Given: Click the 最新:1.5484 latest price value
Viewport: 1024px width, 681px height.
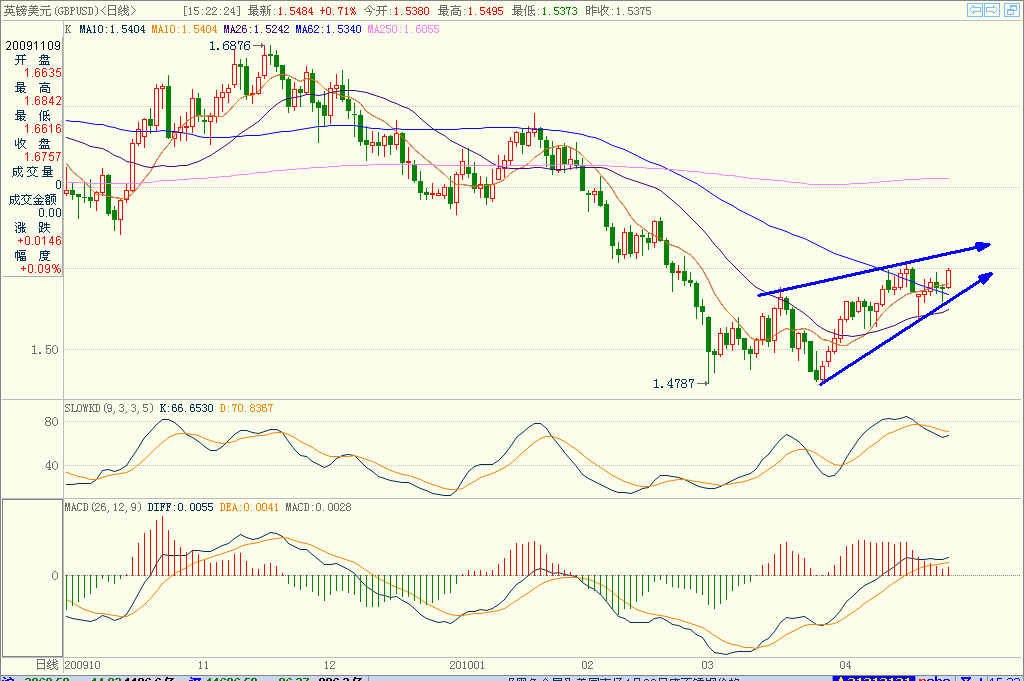Looking at the screenshot, I should tap(280, 10).
